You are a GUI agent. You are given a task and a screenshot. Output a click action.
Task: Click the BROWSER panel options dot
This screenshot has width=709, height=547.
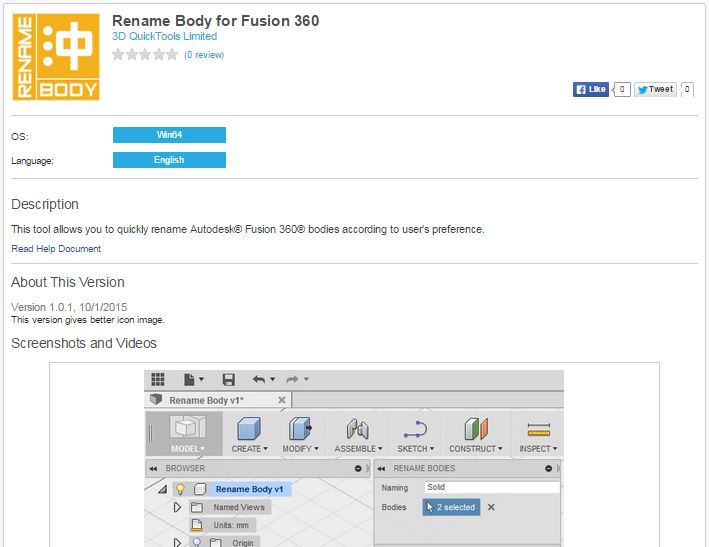click(x=358, y=468)
